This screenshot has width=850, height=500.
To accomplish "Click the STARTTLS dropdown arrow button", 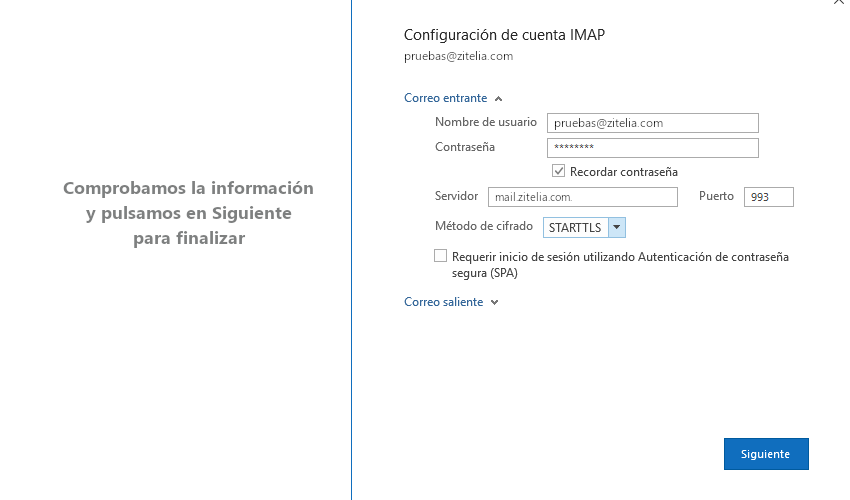I will pyautogui.click(x=616, y=228).
